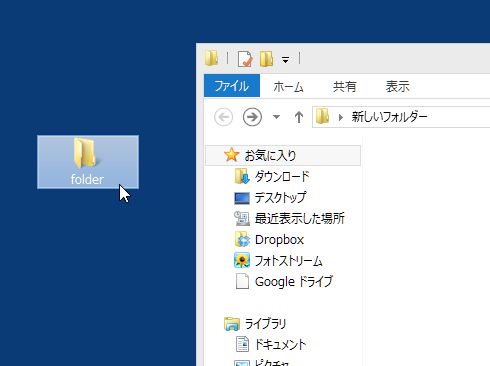Open the Customize Quick Access Toolbar dropdown
The width and height of the screenshot is (490, 366).
(x=285, y=60)
